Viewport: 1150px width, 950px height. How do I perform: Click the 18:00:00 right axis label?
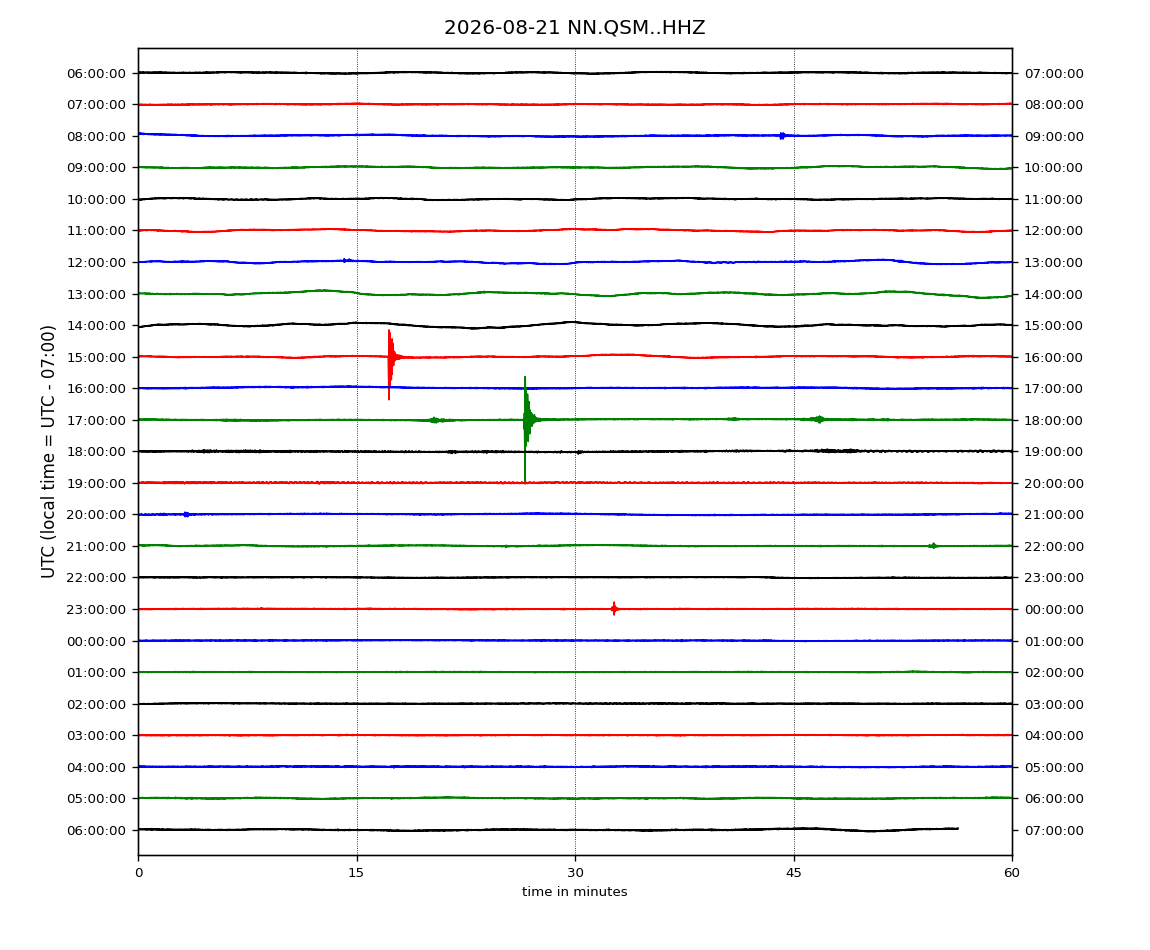[x=1054, y=420]
